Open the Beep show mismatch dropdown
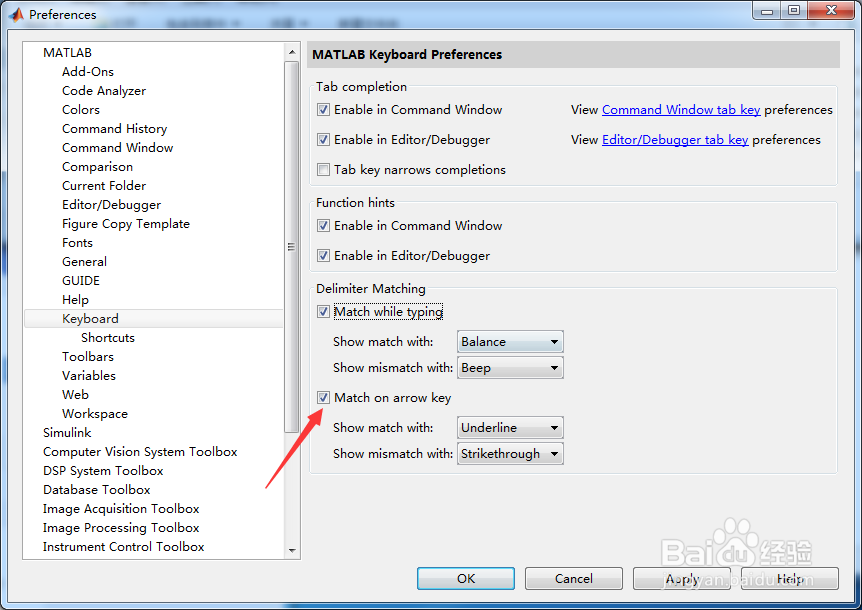Image resolution: width=862 pixels, height=610 pixels. [x=510, y=368]
